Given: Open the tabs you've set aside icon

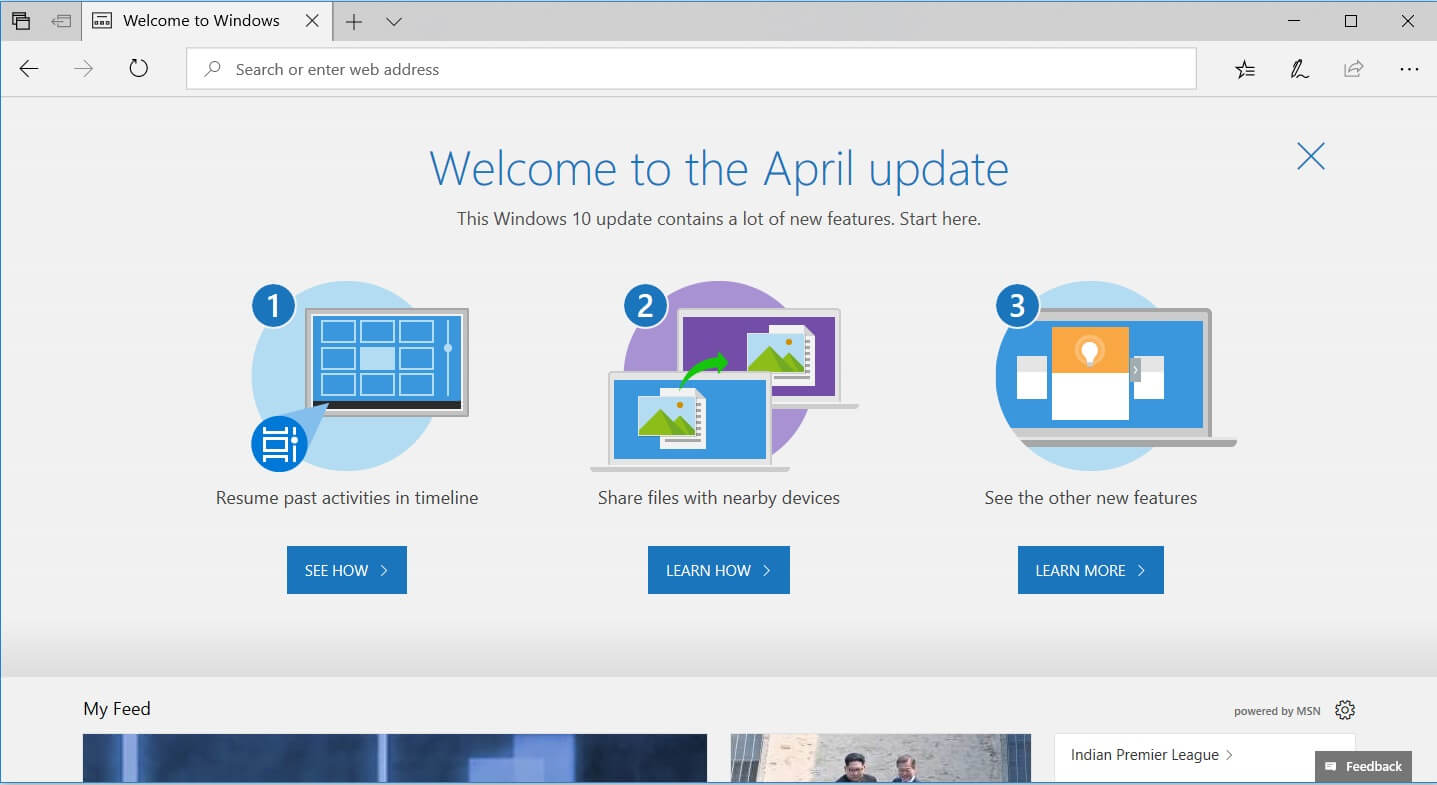Looking at the screenshot, I should [x=21, y=21].
